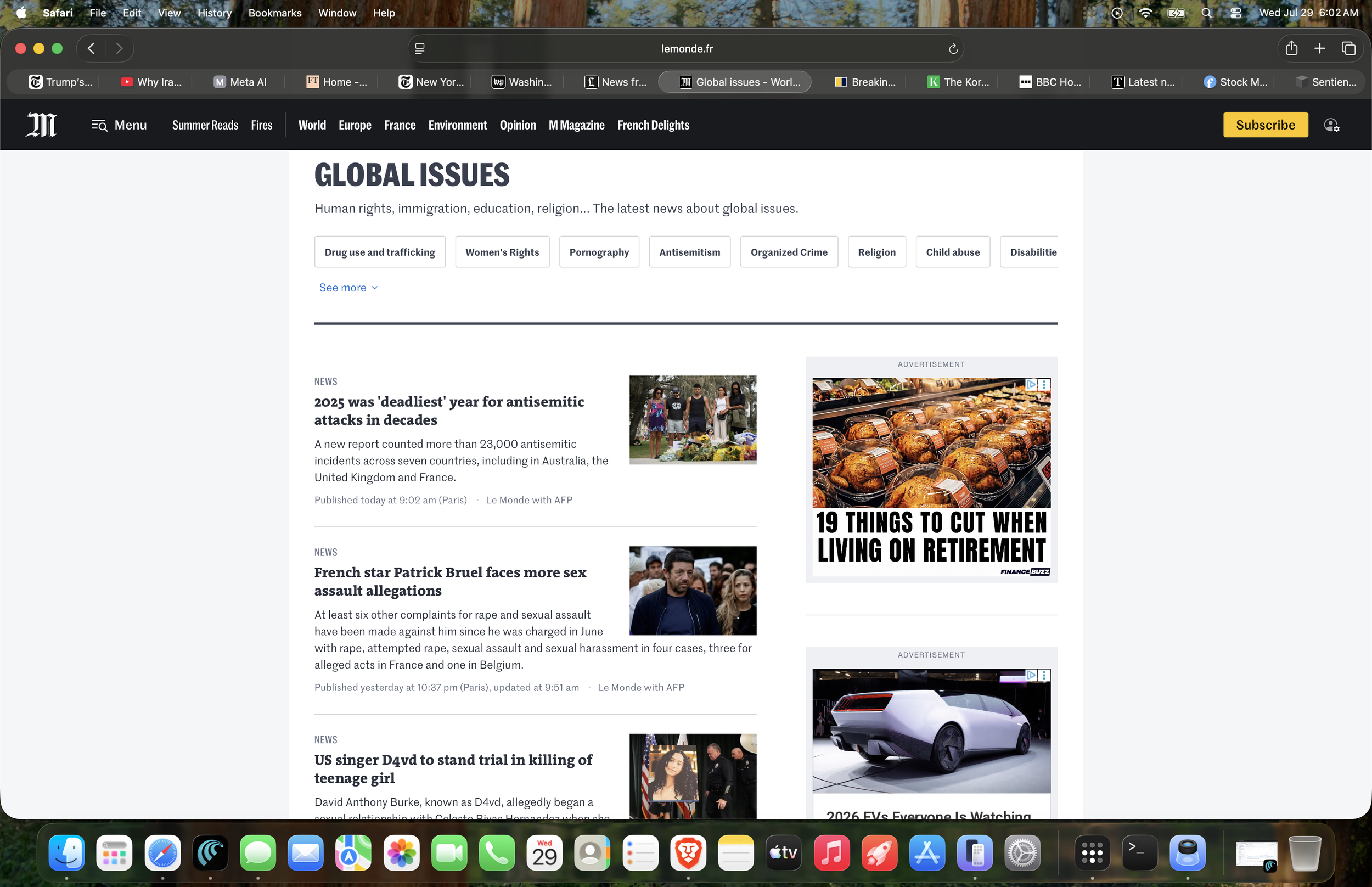Screen dimensions: 1372x887
Task: Open the Summer Reads link
Action: click(x=205, y=125)
